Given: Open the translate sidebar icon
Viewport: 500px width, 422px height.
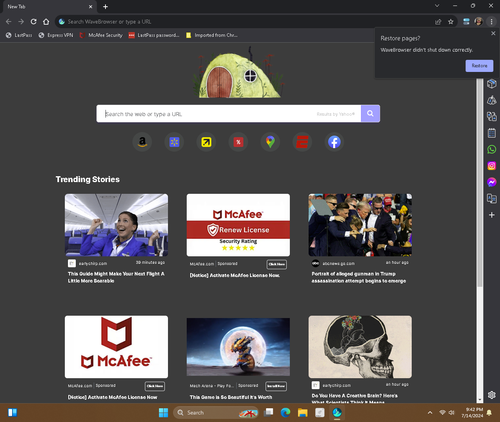Looking at the screenshot, I should (x=492, y=199).
